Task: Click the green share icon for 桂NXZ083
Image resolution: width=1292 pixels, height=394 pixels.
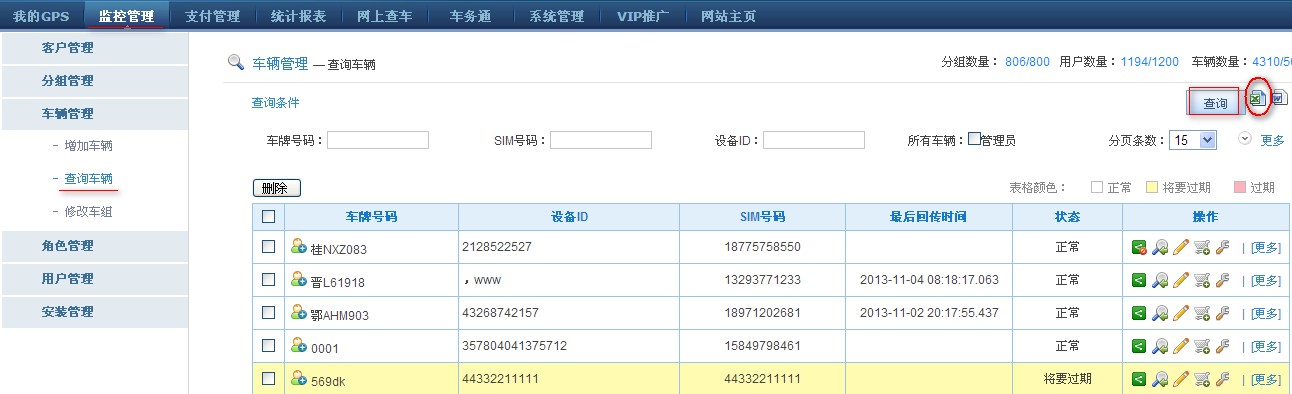Action: tap(1139, 247)
